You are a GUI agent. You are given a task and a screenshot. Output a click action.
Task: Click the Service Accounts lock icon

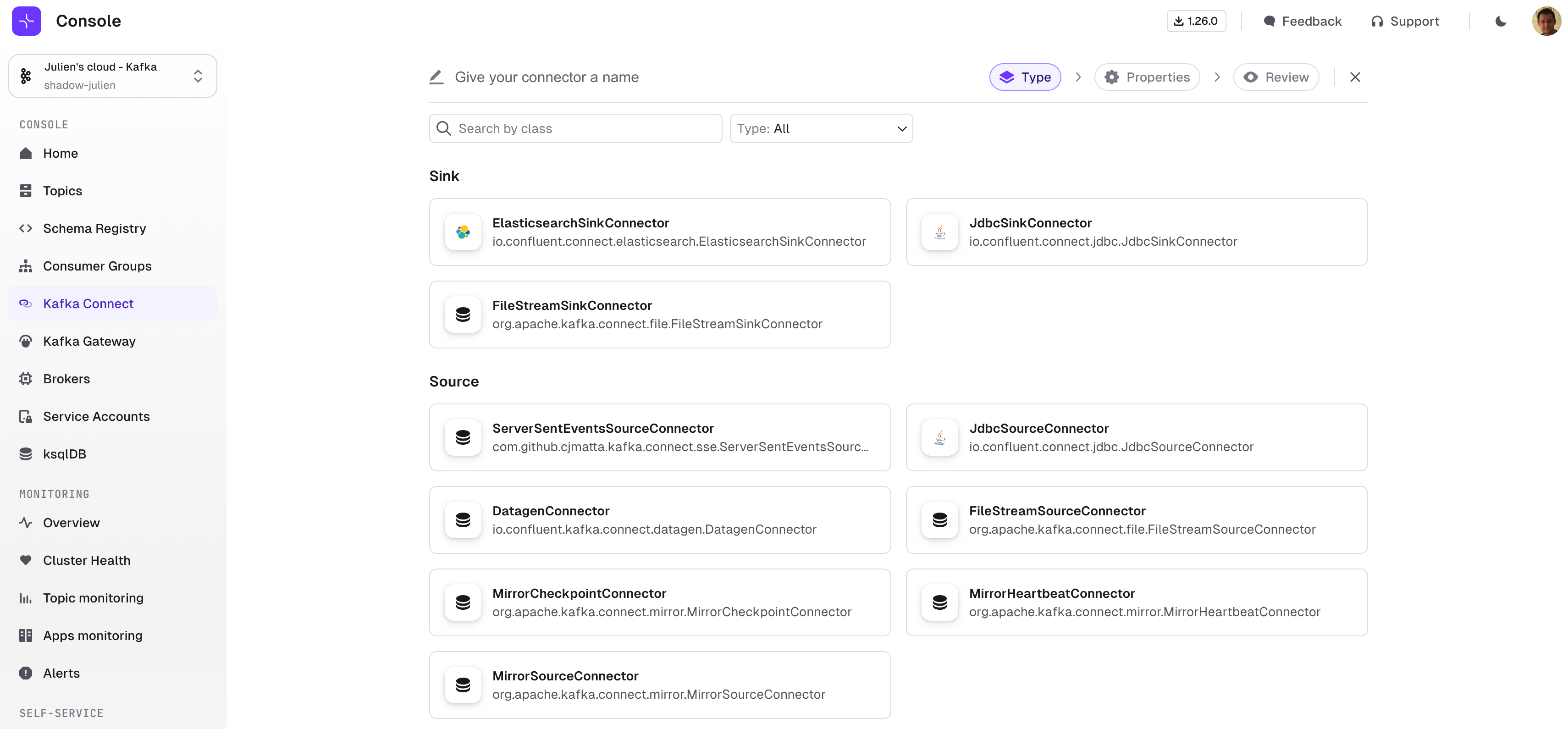26,417
